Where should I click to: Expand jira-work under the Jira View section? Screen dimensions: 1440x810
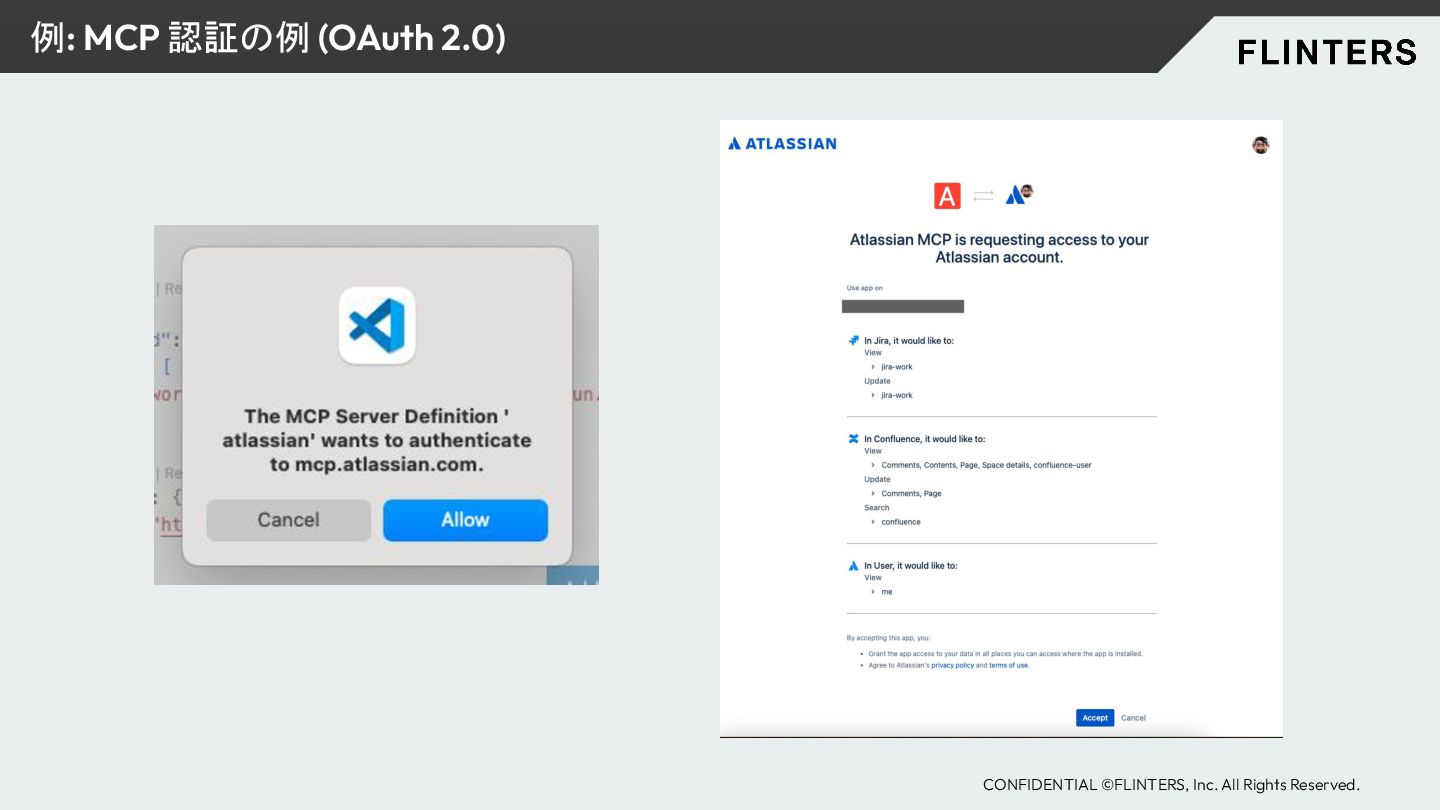click(891, 367)
